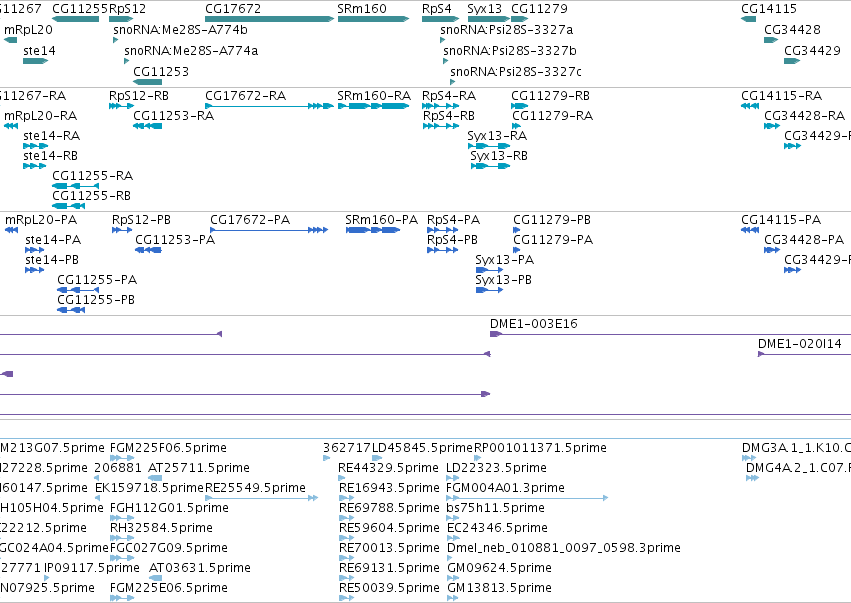Select the ste14-RB transcript label
The height and width of the screenshot is (603, 851).
50,156
